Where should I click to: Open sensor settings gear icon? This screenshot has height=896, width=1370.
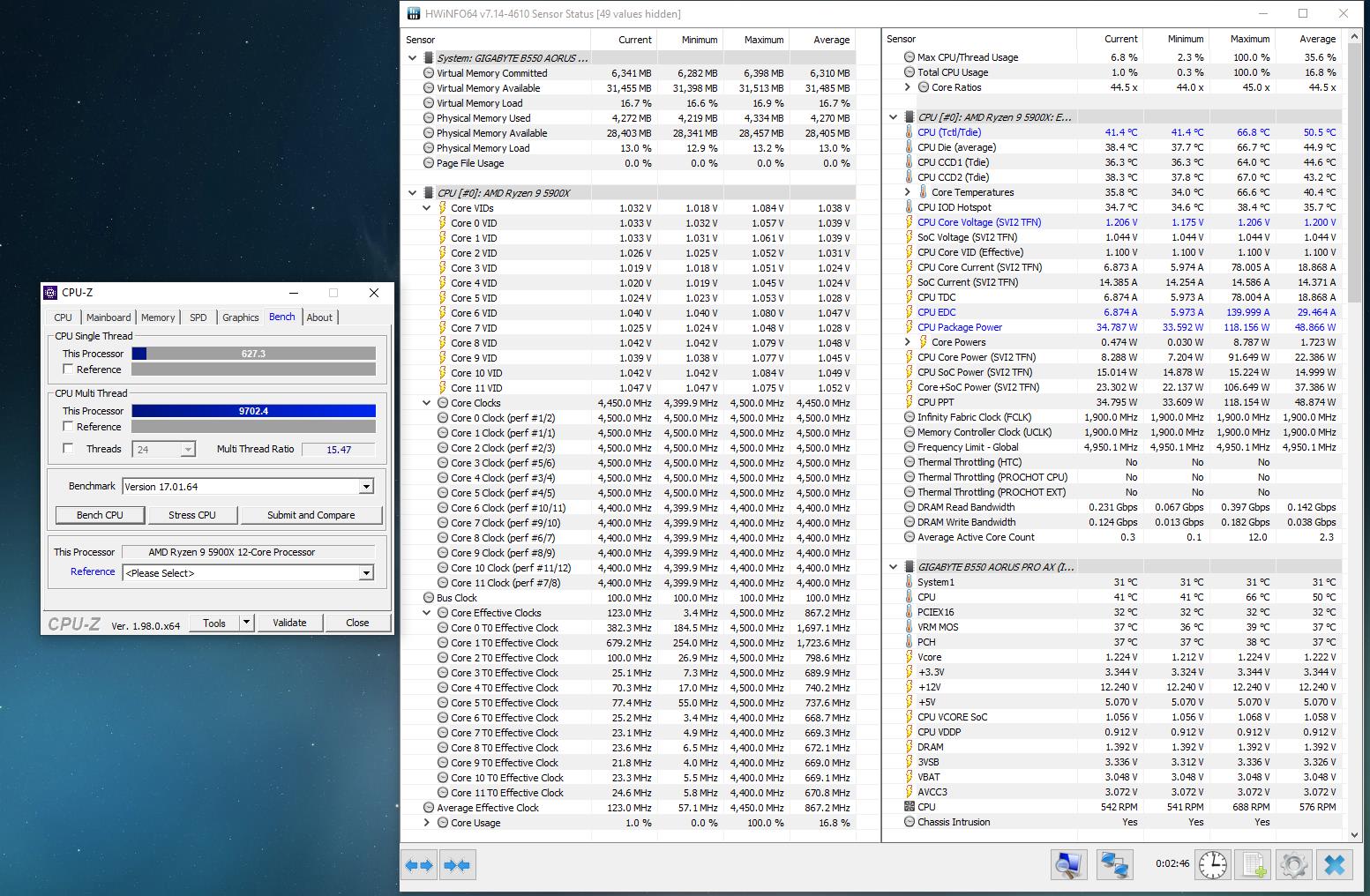point(1293,865)
